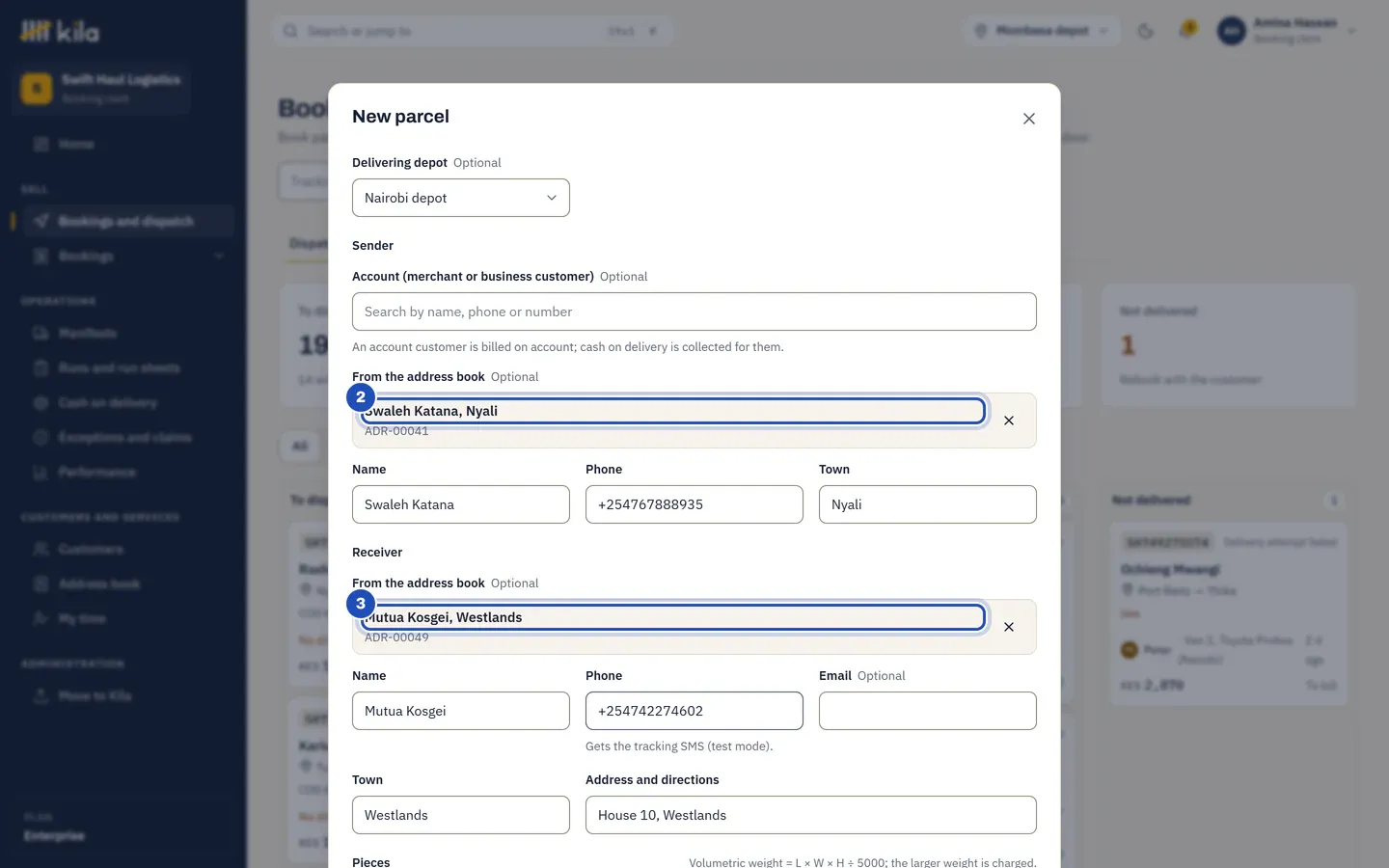The width and height of the screenshot is (1389, 868).
Task: Click the top search or jump bar
Action: 473,31
